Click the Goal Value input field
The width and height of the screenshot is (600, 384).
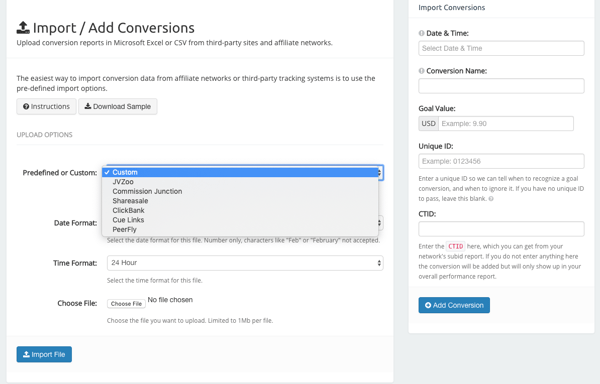click(x=506, y=124)
